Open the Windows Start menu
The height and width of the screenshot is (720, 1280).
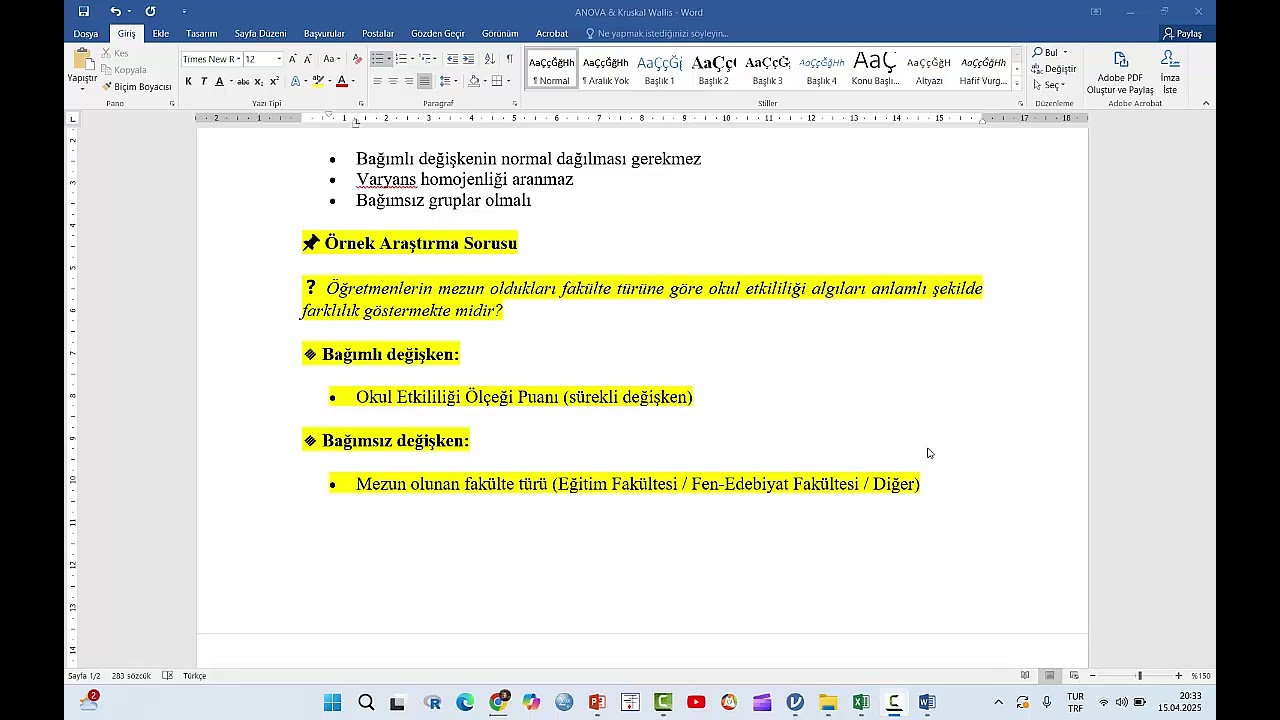[x=333, y=703]
